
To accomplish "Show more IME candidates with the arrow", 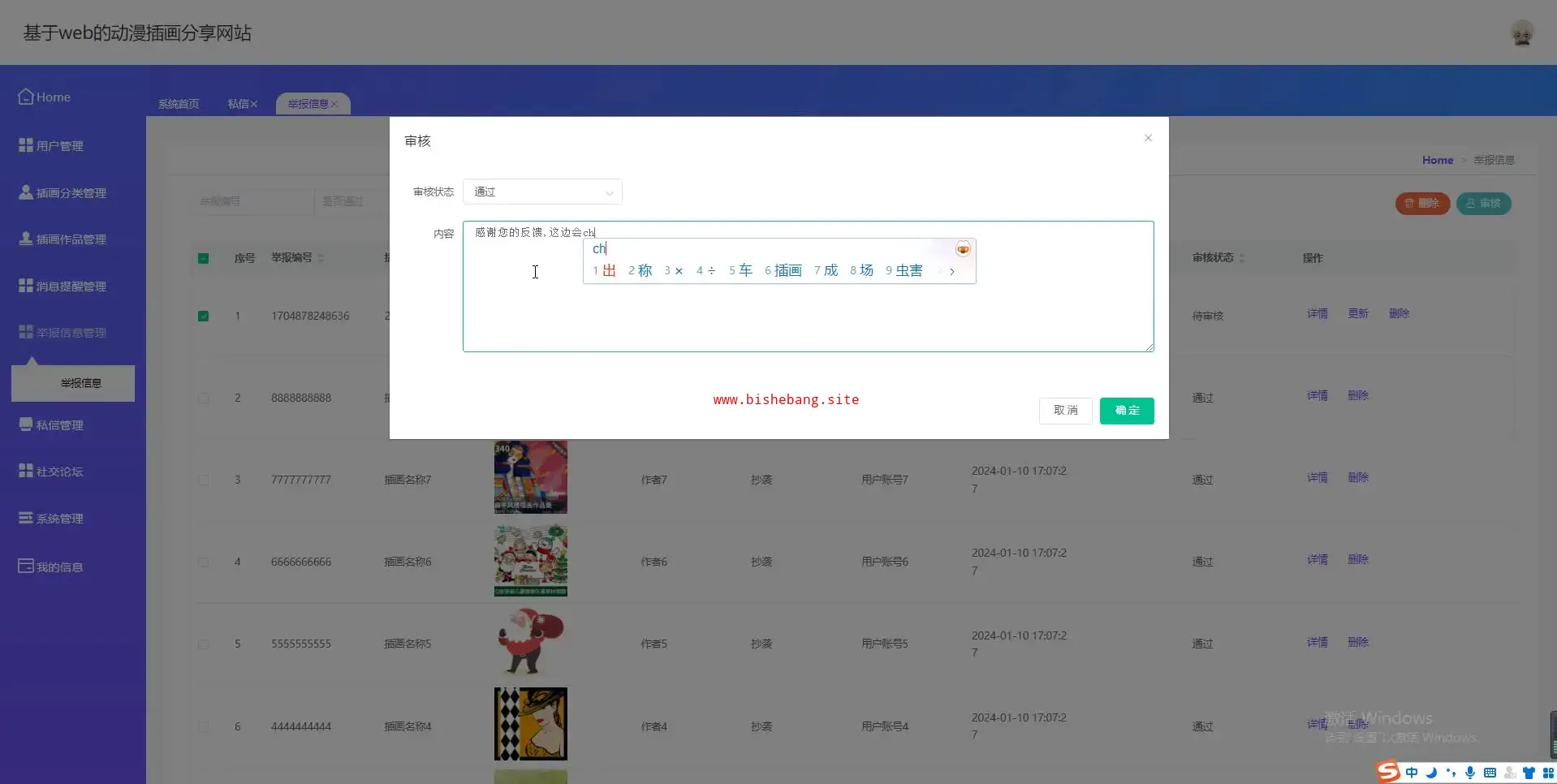I will point(951,271).
